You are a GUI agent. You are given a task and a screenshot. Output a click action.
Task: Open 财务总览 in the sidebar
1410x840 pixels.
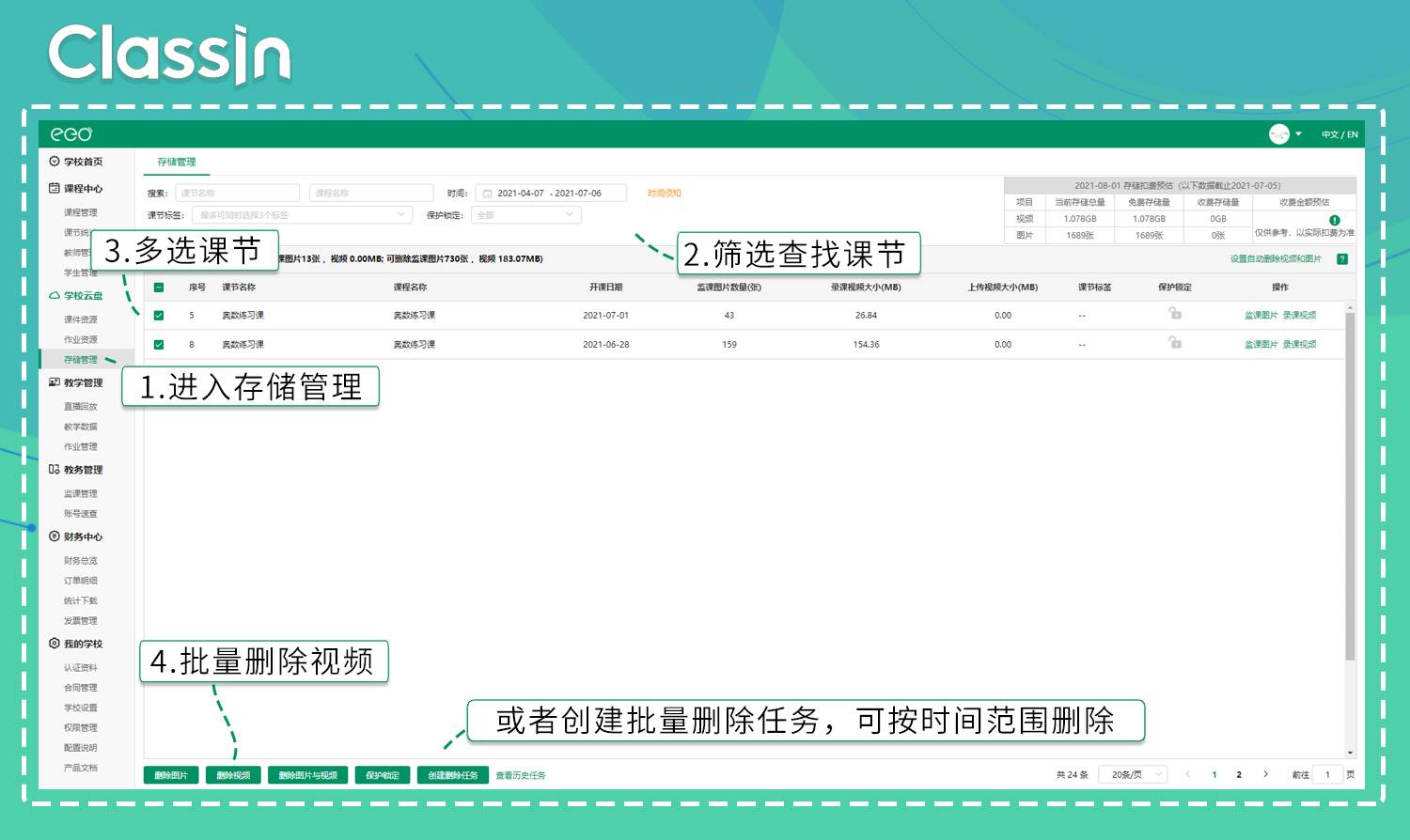[x=81, y=561]
